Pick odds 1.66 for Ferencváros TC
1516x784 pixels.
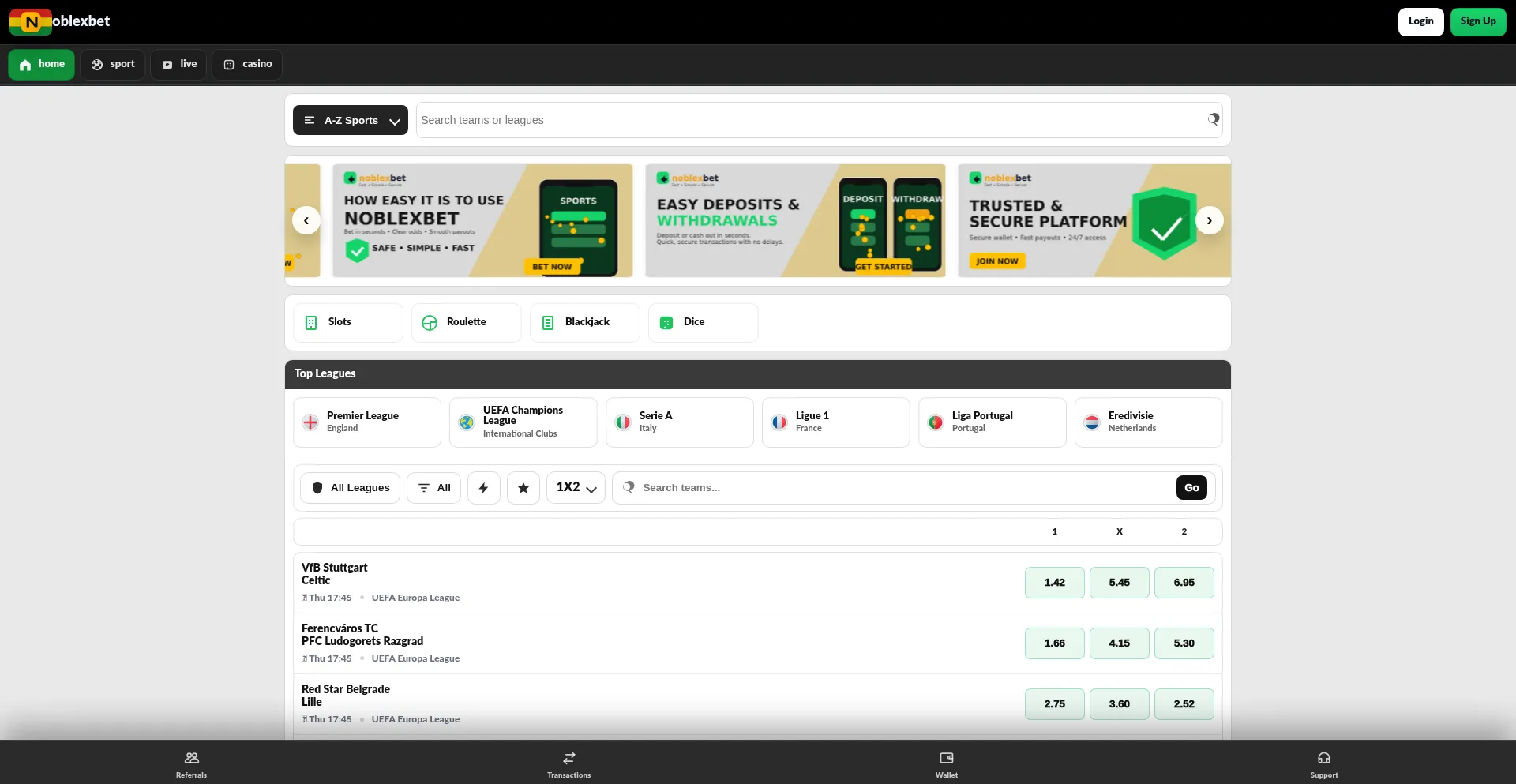pyautogui.click(x=1055, y=643)
